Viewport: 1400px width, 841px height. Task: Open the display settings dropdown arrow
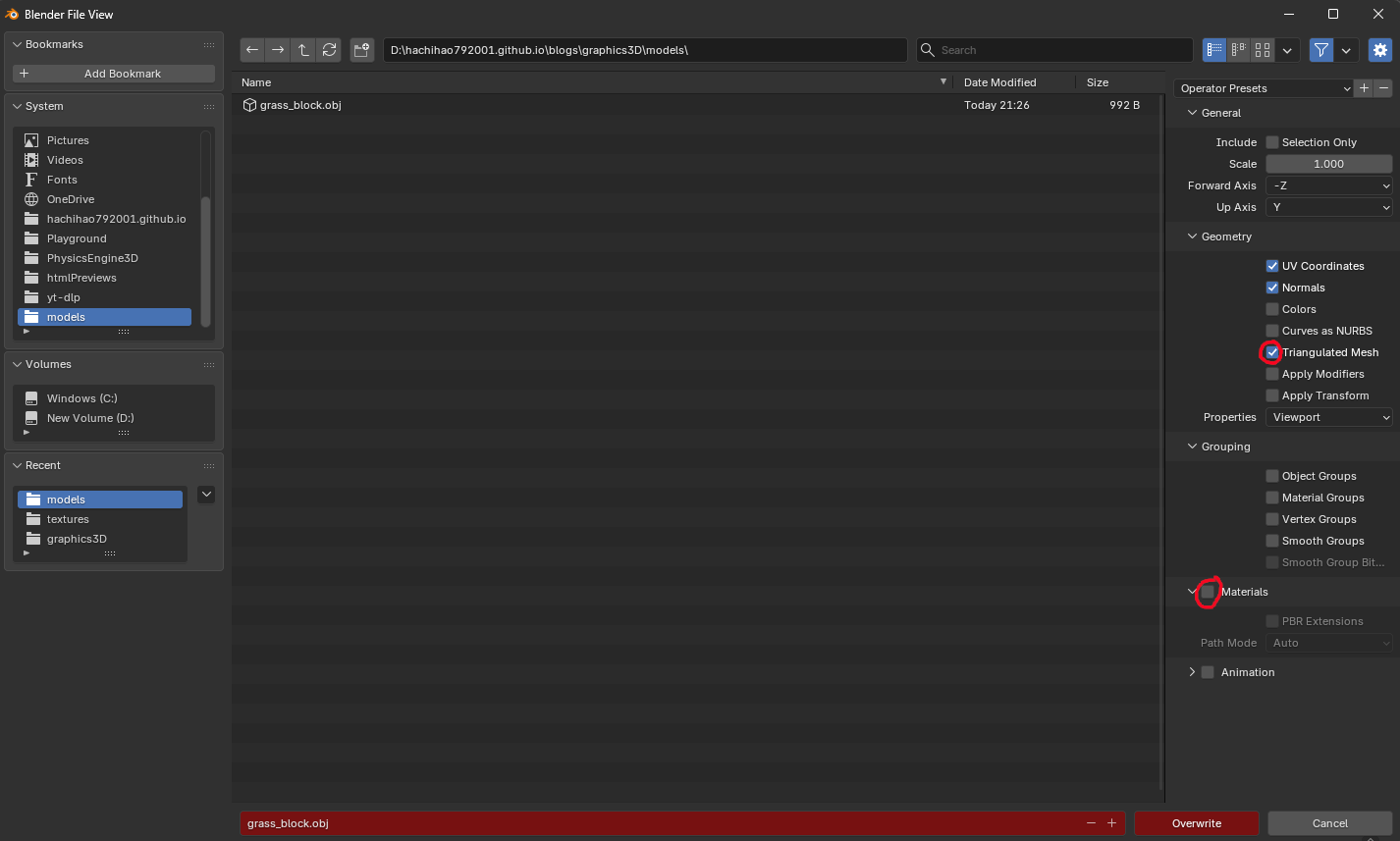coord(1288,50)
